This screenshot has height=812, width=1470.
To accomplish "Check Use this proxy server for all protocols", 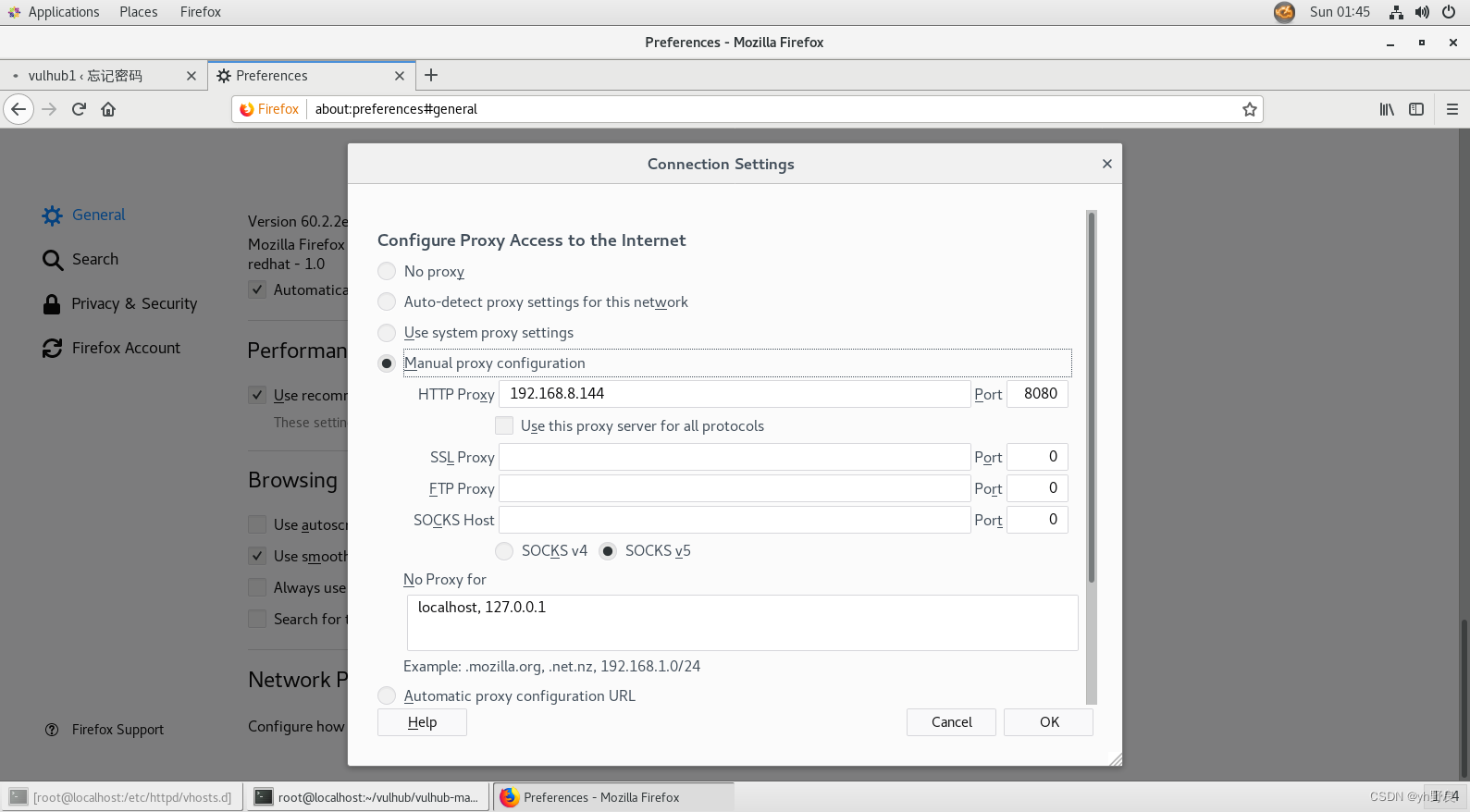I will pos(504,425).
